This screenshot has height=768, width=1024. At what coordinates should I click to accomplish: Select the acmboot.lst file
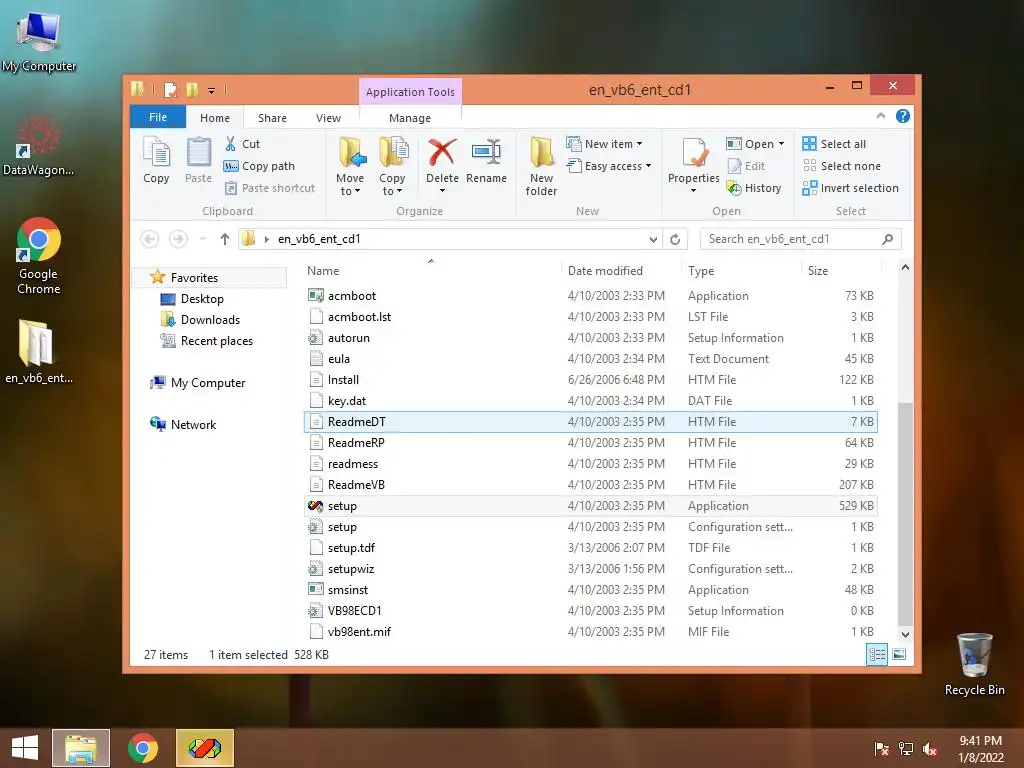[590, 317]
